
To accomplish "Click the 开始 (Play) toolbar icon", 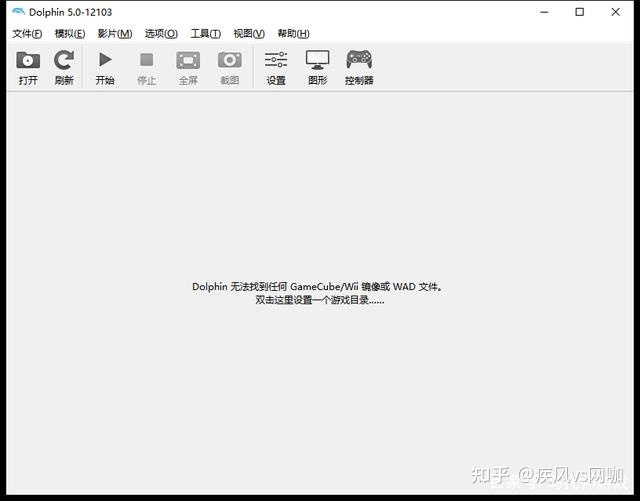I will (105, 60).
